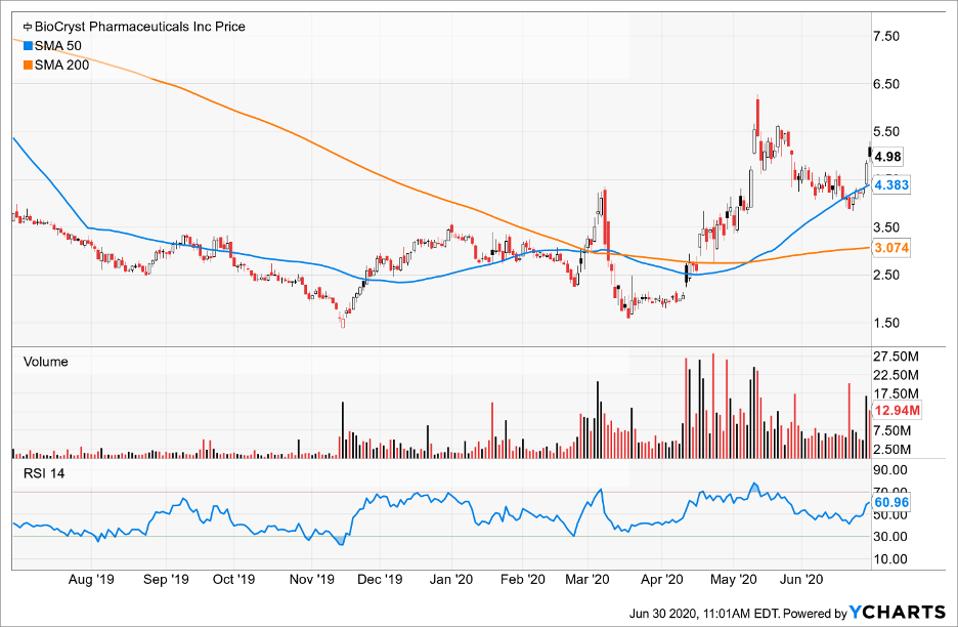Click the candlestick icon beside BioCryst legend

click(x=27, y=27)
